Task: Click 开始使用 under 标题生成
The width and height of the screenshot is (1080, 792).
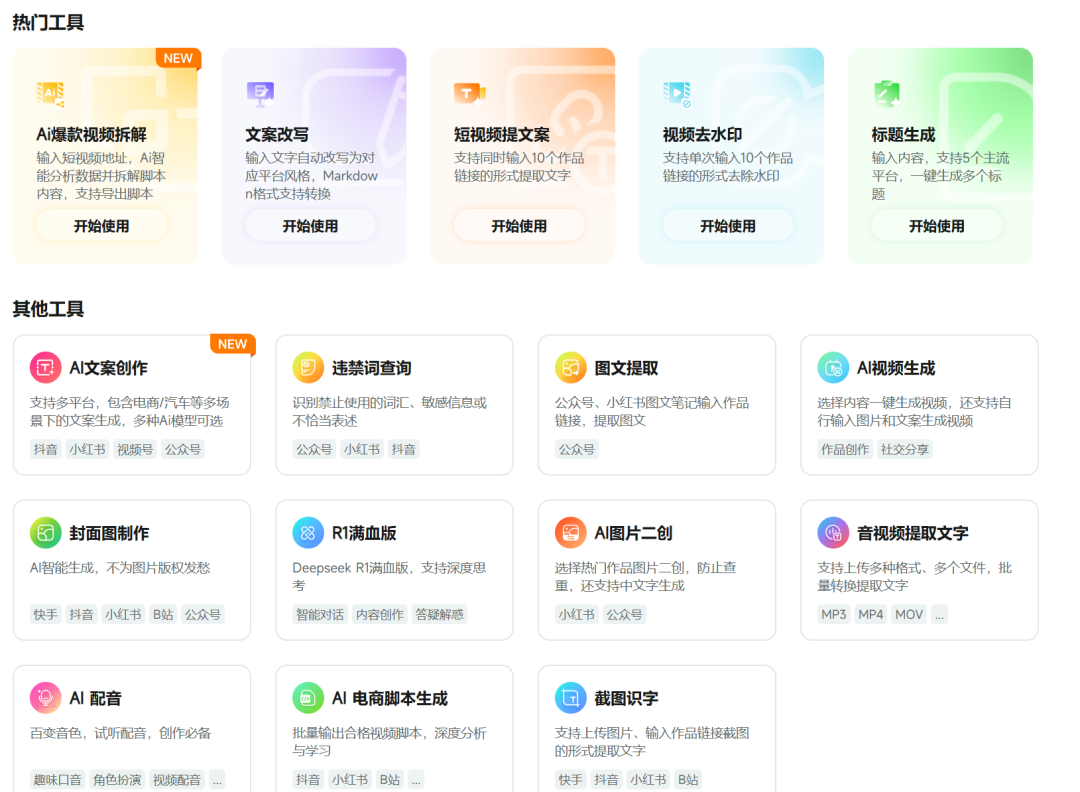Action: click(938, 226)
